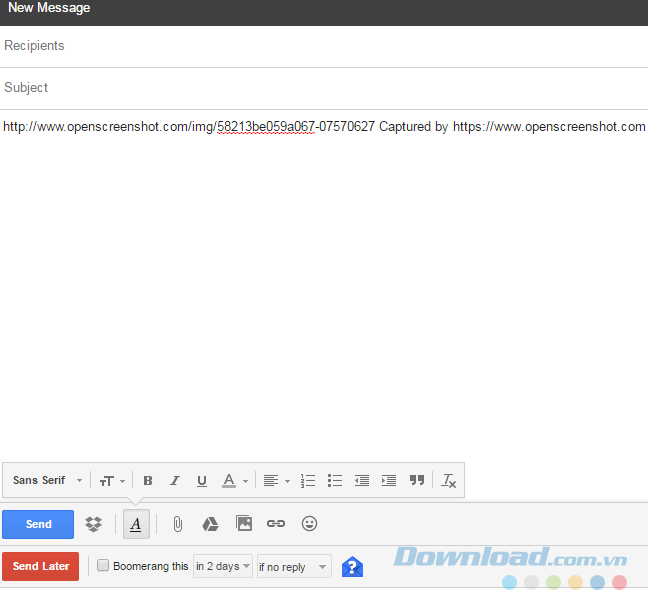
Task: Attach files with the paperclip
Action: coord(178,524)
